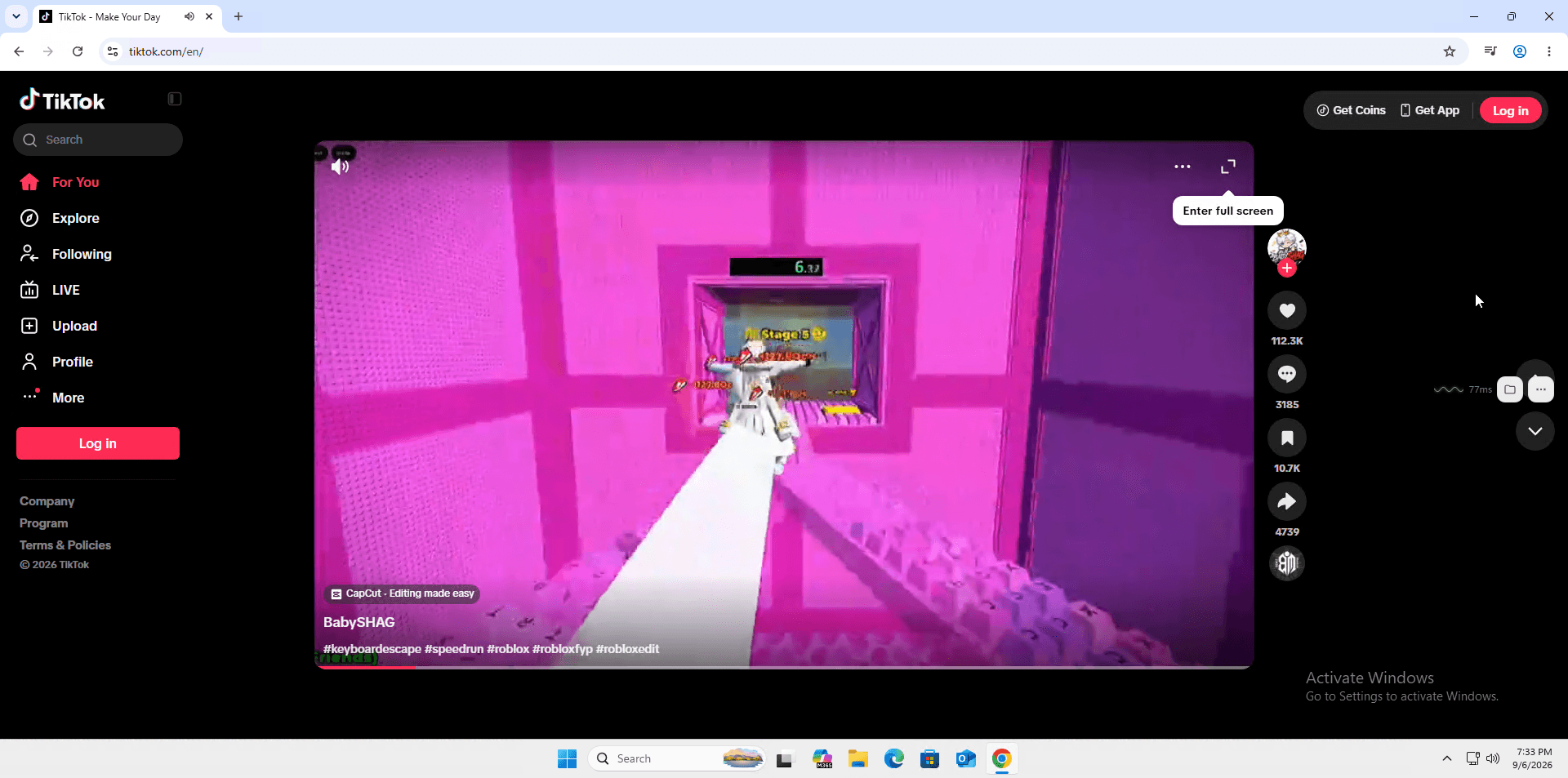The height and width of the screenshot is (778, 1568).
Task: Click the #robloxedit hashtag
Action: [x=627, y=649]
